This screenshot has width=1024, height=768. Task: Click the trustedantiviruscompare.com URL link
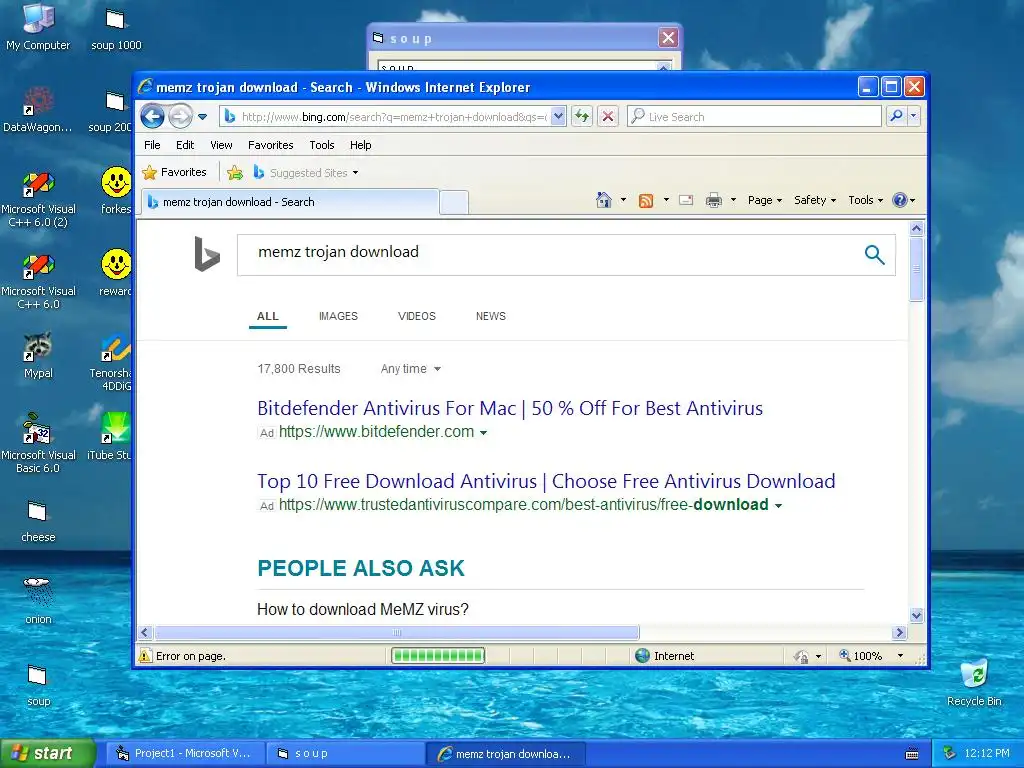(524, 505)
